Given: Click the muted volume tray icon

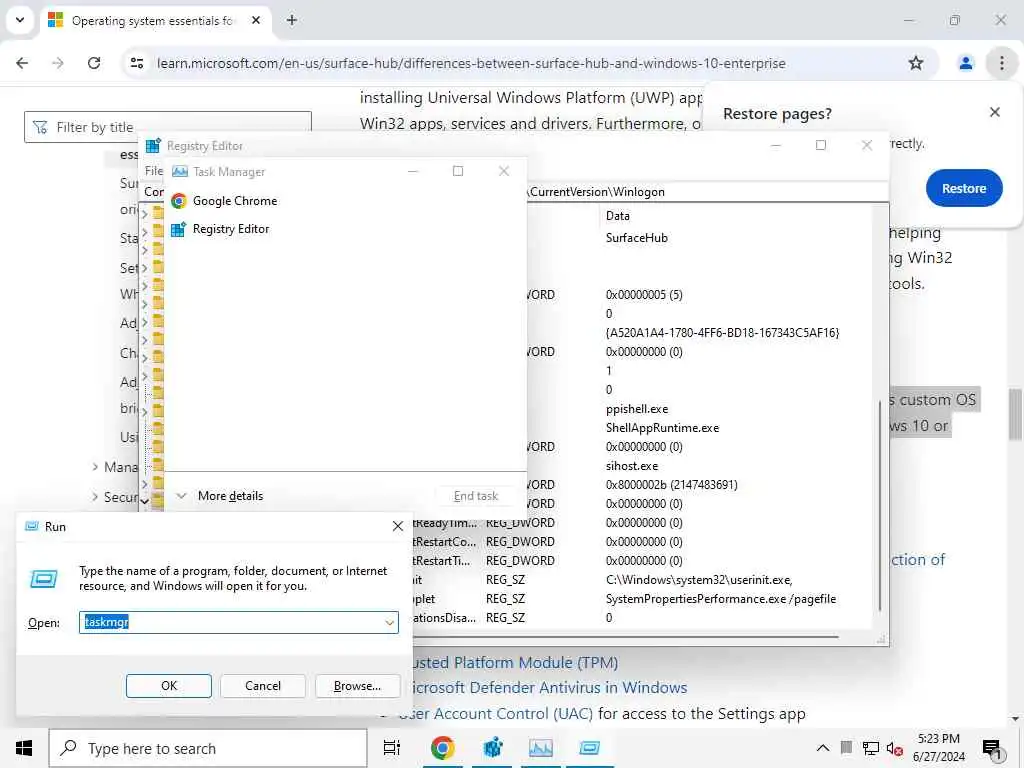Looking at the screenshot, I should tap(894, 748).
